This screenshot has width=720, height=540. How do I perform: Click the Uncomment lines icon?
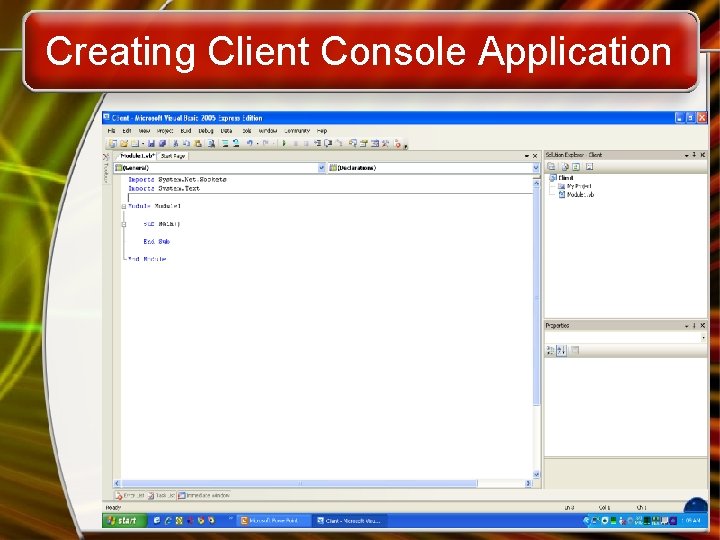click(236, 144)
